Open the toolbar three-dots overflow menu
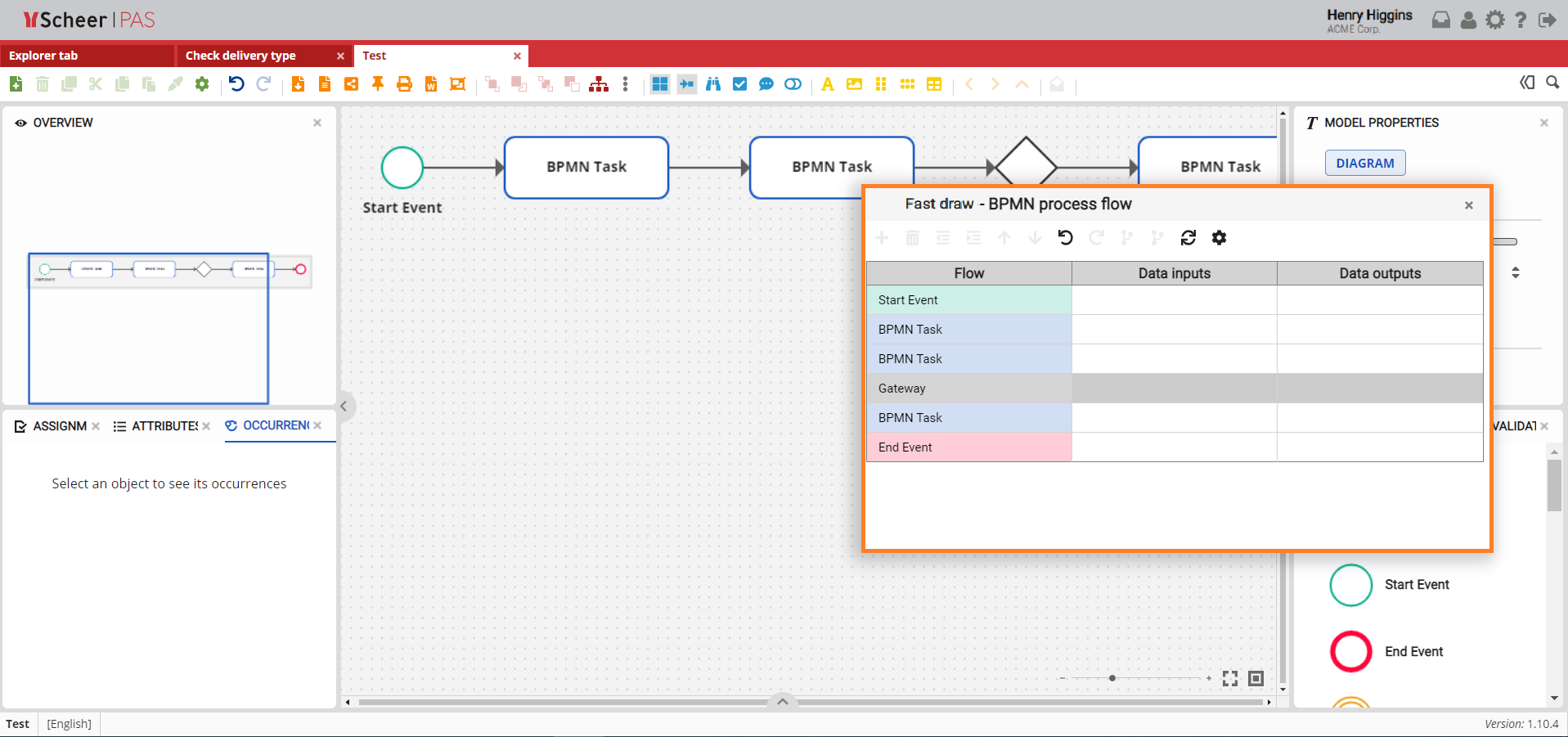Image resolution: width=1568 pixels, height=737 pixels. point(626,84)
